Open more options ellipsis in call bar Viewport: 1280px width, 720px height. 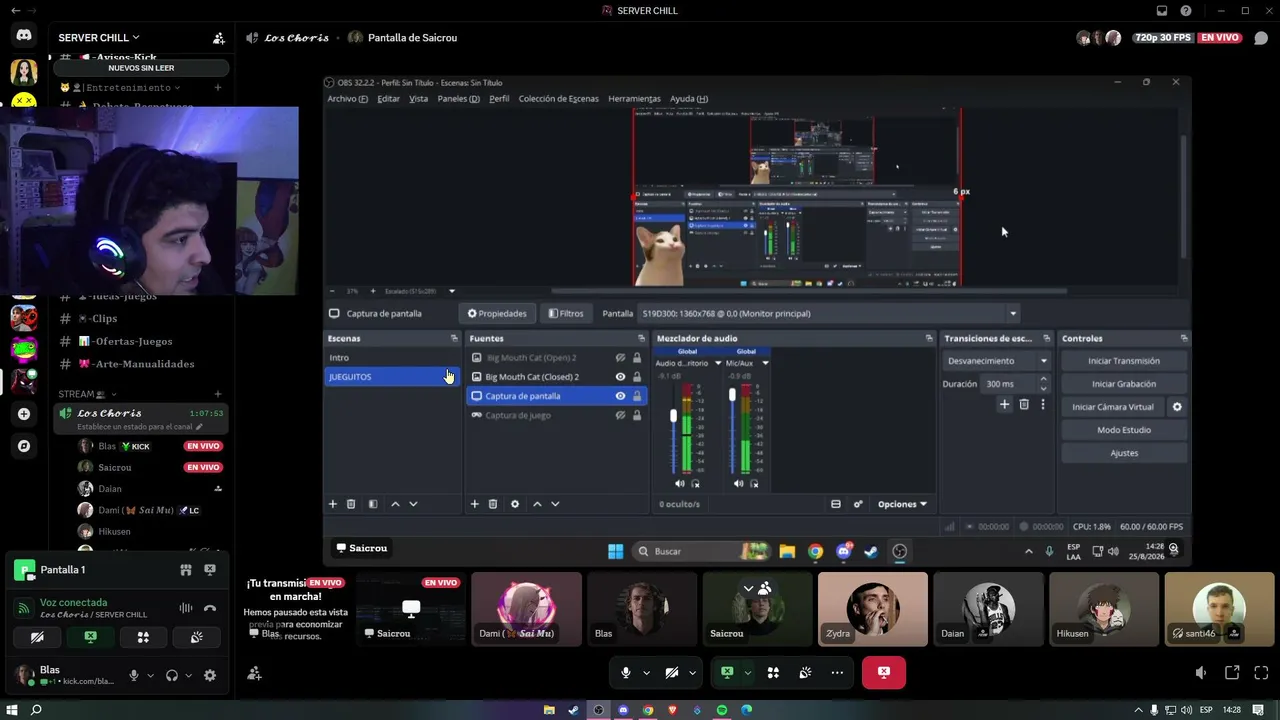tap(837, 673)
